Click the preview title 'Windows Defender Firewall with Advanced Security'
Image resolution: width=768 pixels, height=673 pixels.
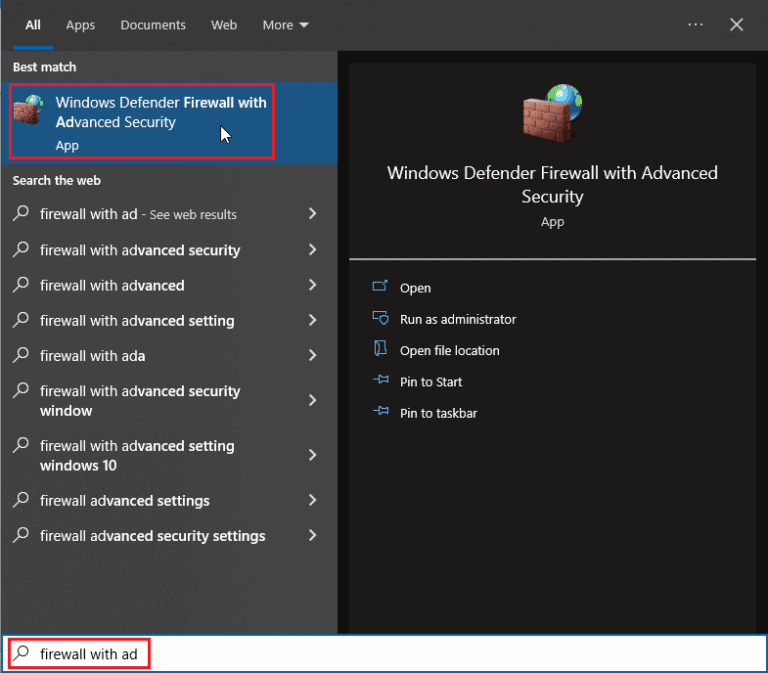pyautogui.click(x=552, y=184)
